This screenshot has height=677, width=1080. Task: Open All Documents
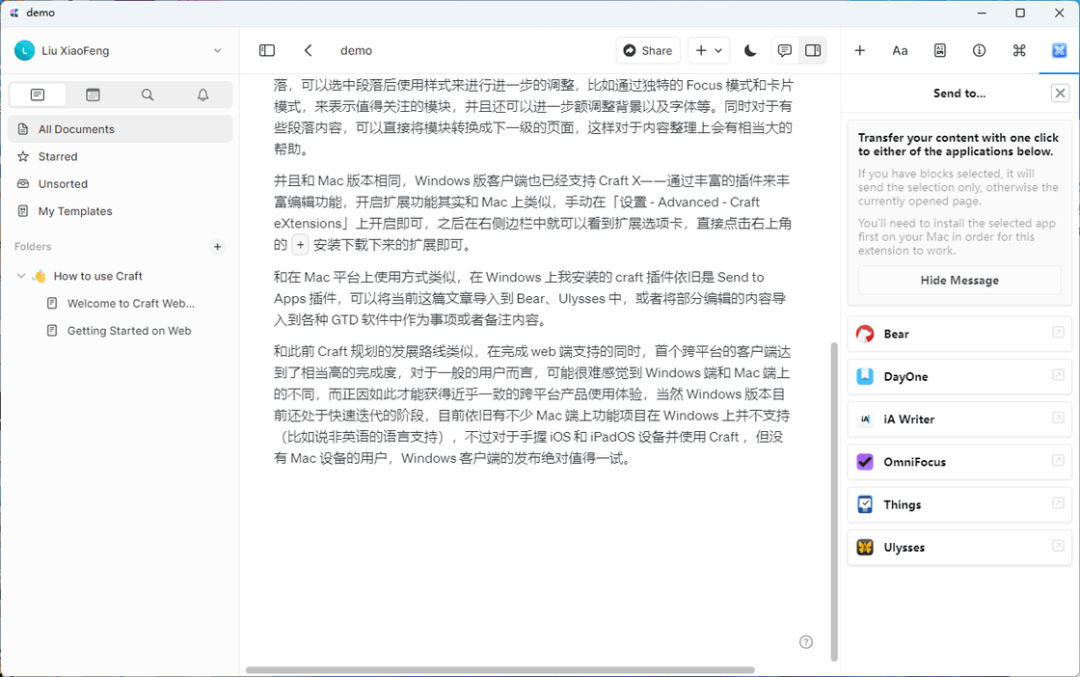(121, 129)
